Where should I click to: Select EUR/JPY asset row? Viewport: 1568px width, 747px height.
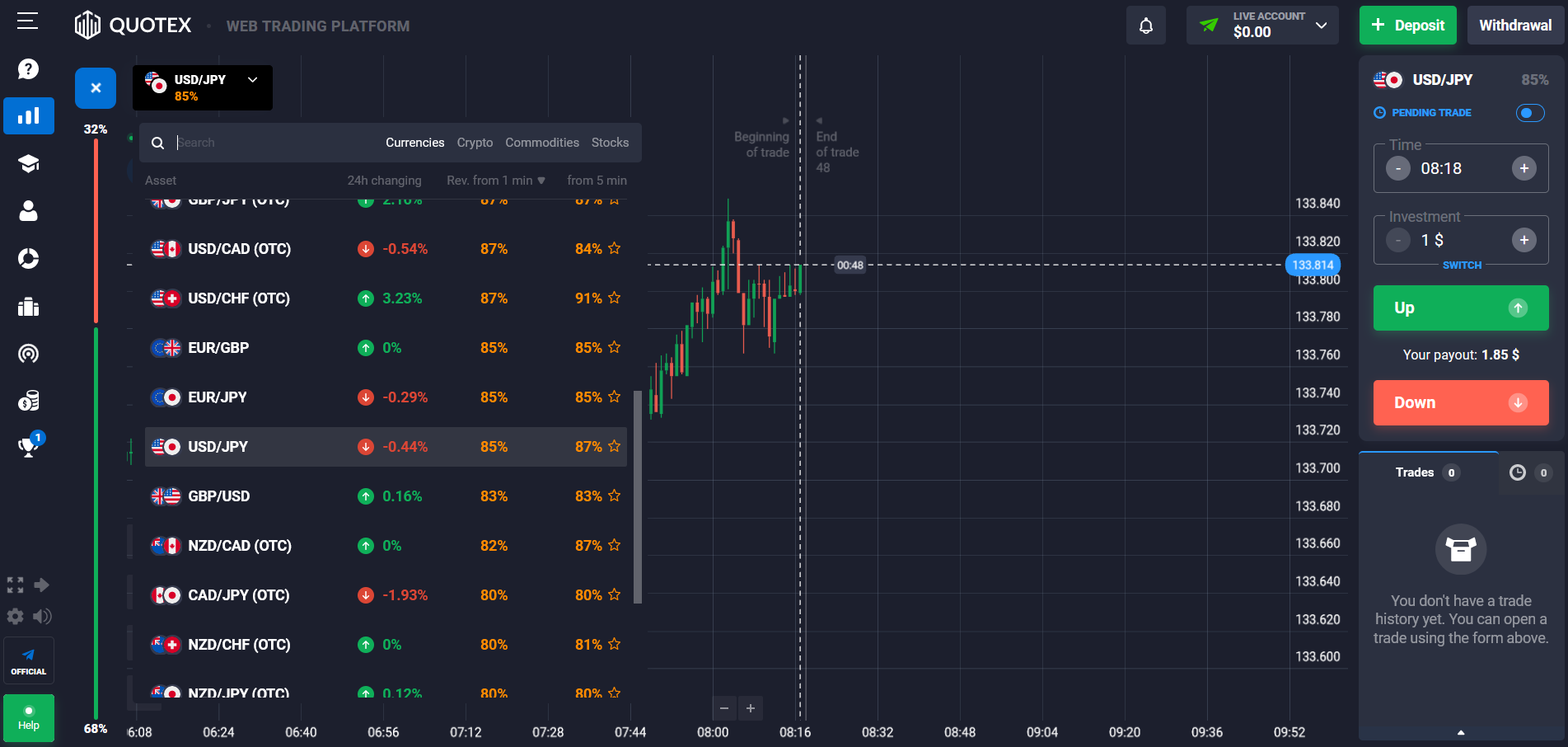(x=386, y=397)
